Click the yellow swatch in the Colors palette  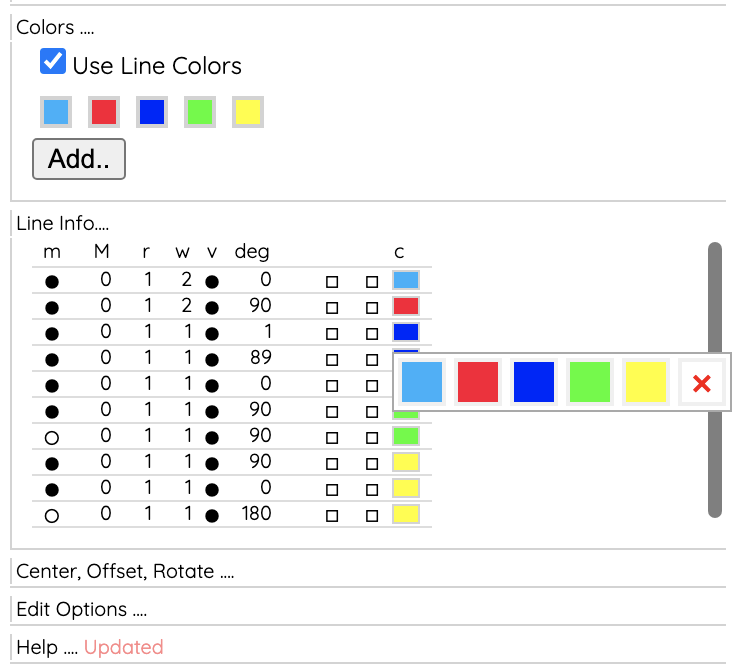(248, 112)
